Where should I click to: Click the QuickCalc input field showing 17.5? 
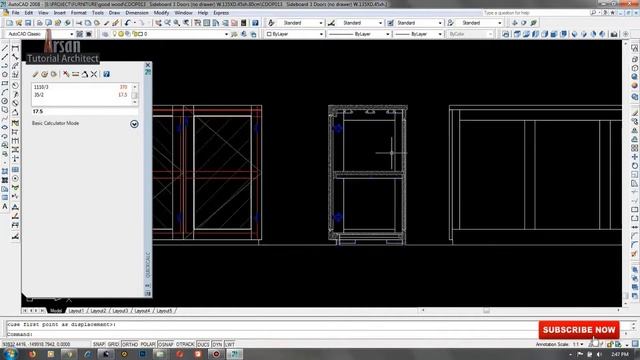[x=84, y=111]
